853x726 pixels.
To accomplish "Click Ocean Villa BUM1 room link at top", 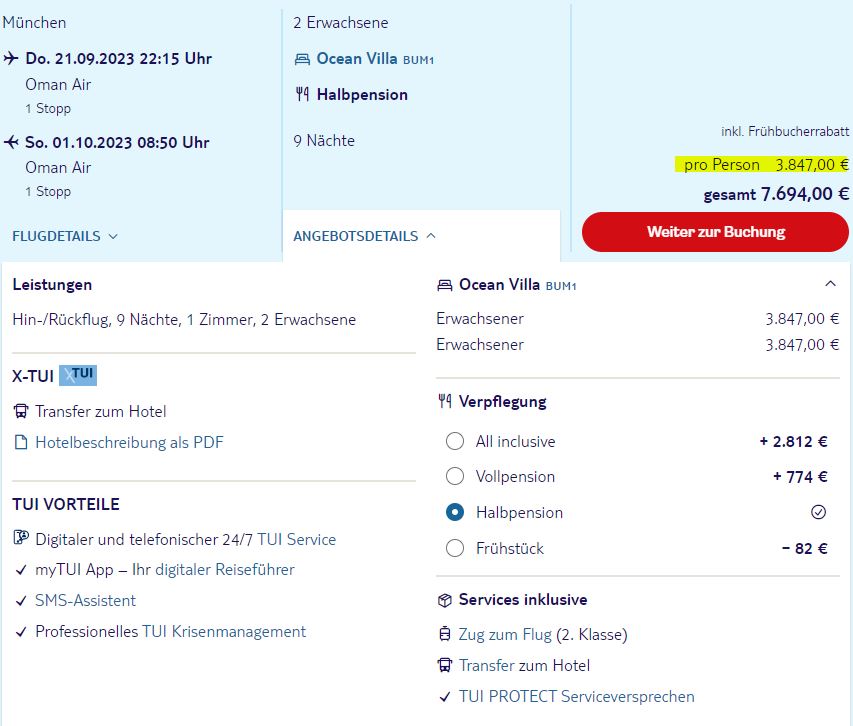I will click(375, 59).
